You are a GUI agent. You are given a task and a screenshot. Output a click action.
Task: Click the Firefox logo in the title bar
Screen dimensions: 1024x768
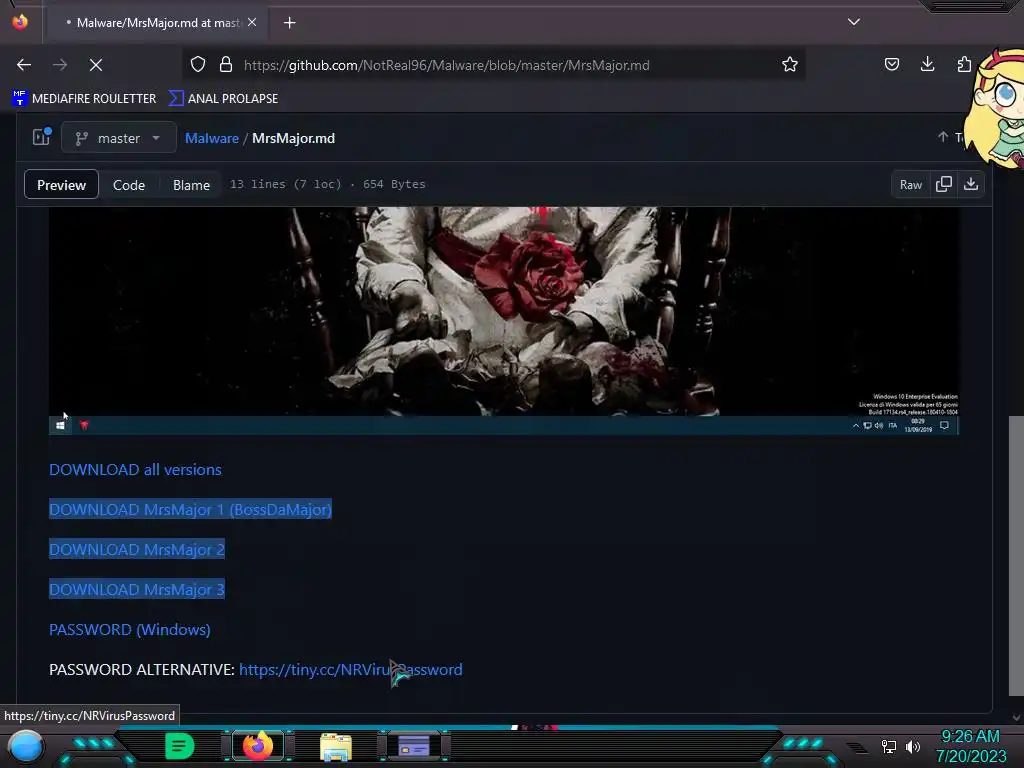coord(20,22)
